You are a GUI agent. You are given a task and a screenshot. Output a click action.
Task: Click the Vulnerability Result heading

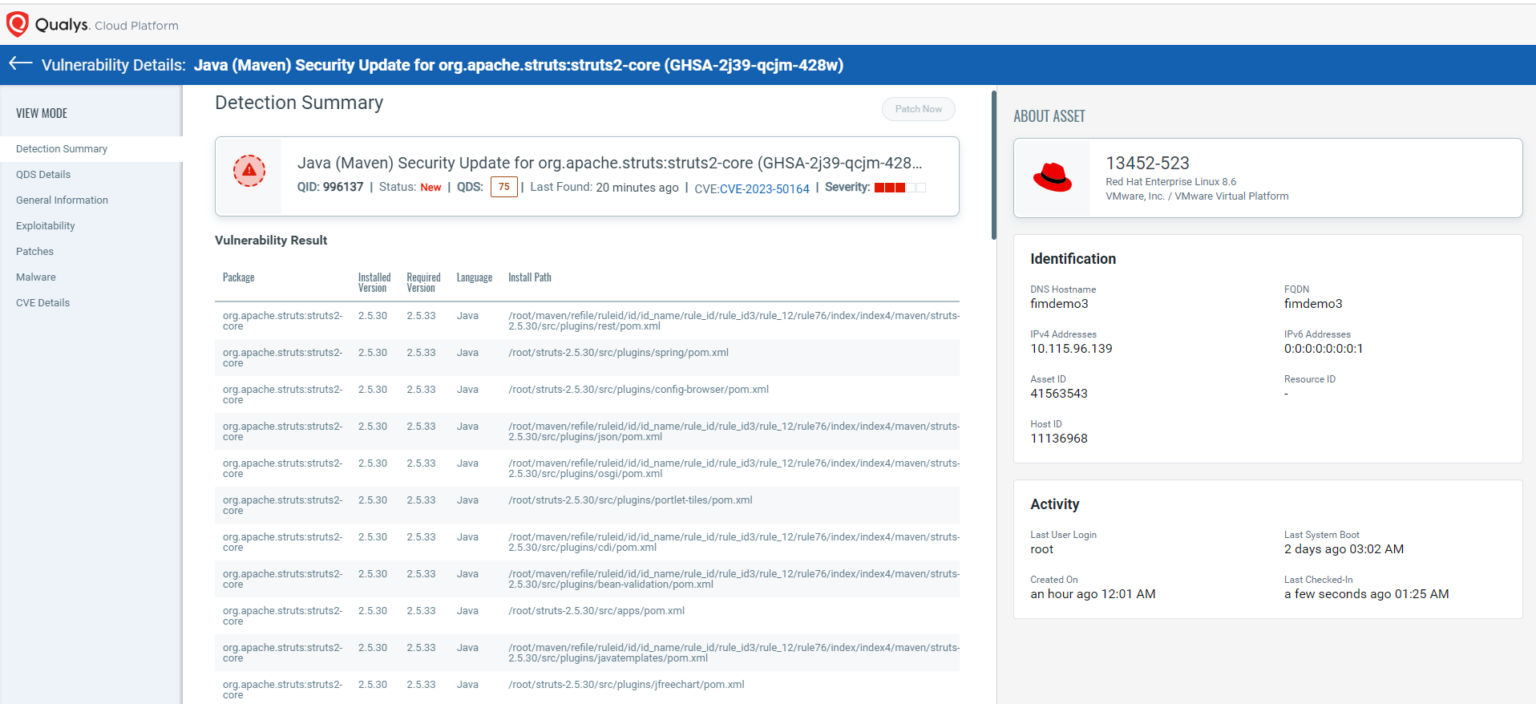click(x=271, y=241)
